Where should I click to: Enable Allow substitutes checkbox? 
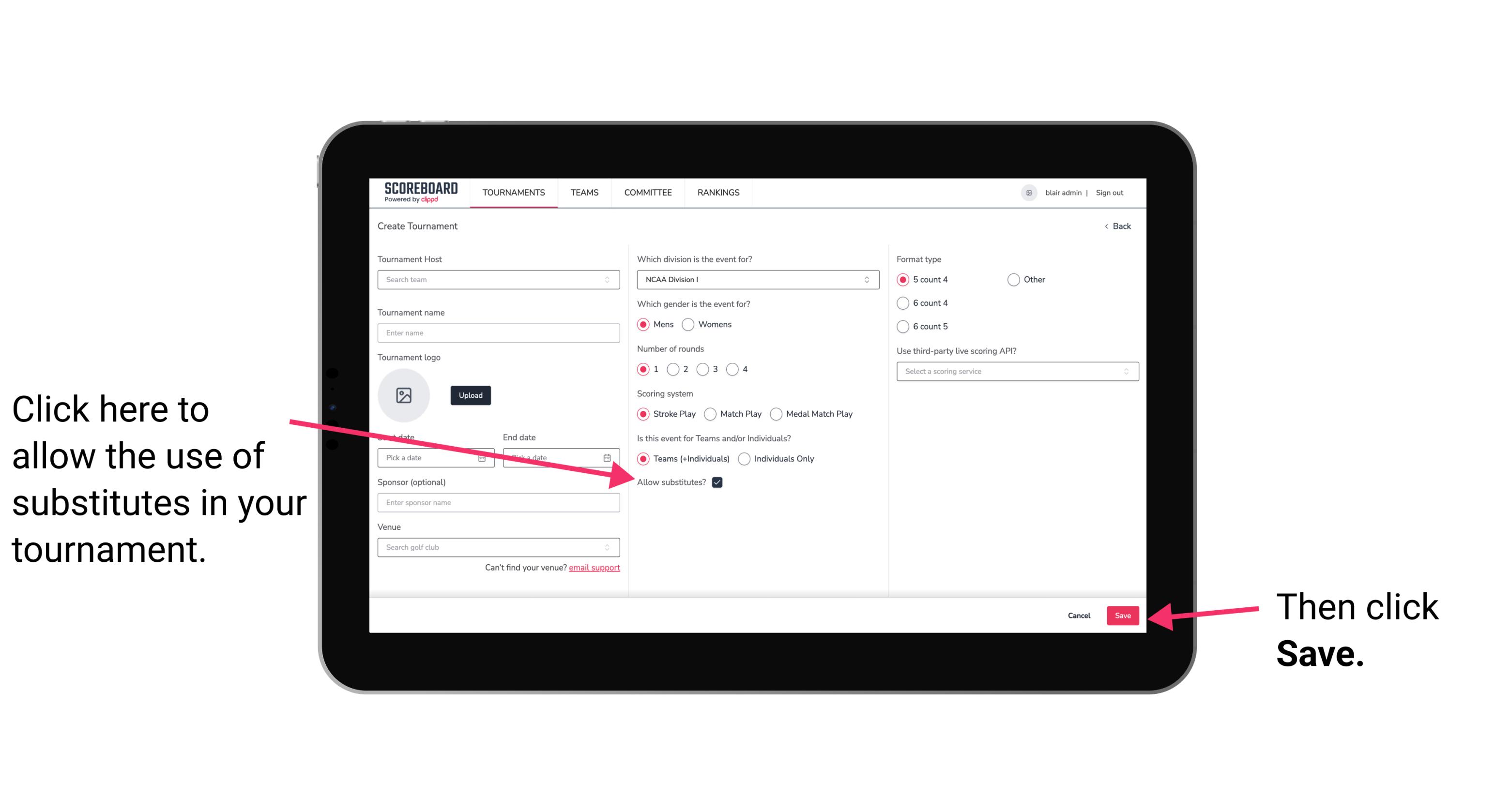click(720, 482)
